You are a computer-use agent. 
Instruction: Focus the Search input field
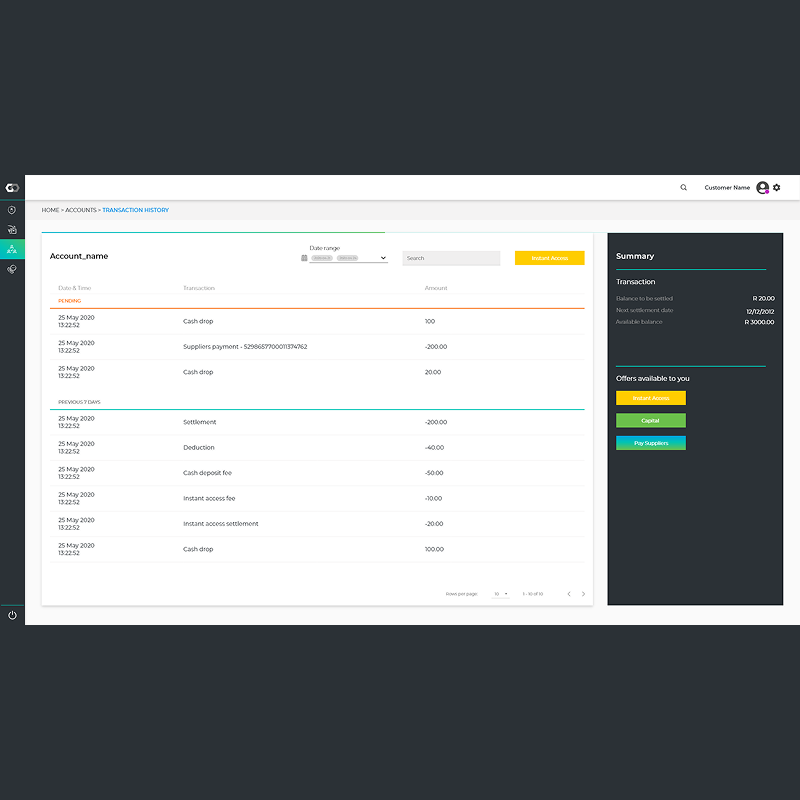point(451,258)
